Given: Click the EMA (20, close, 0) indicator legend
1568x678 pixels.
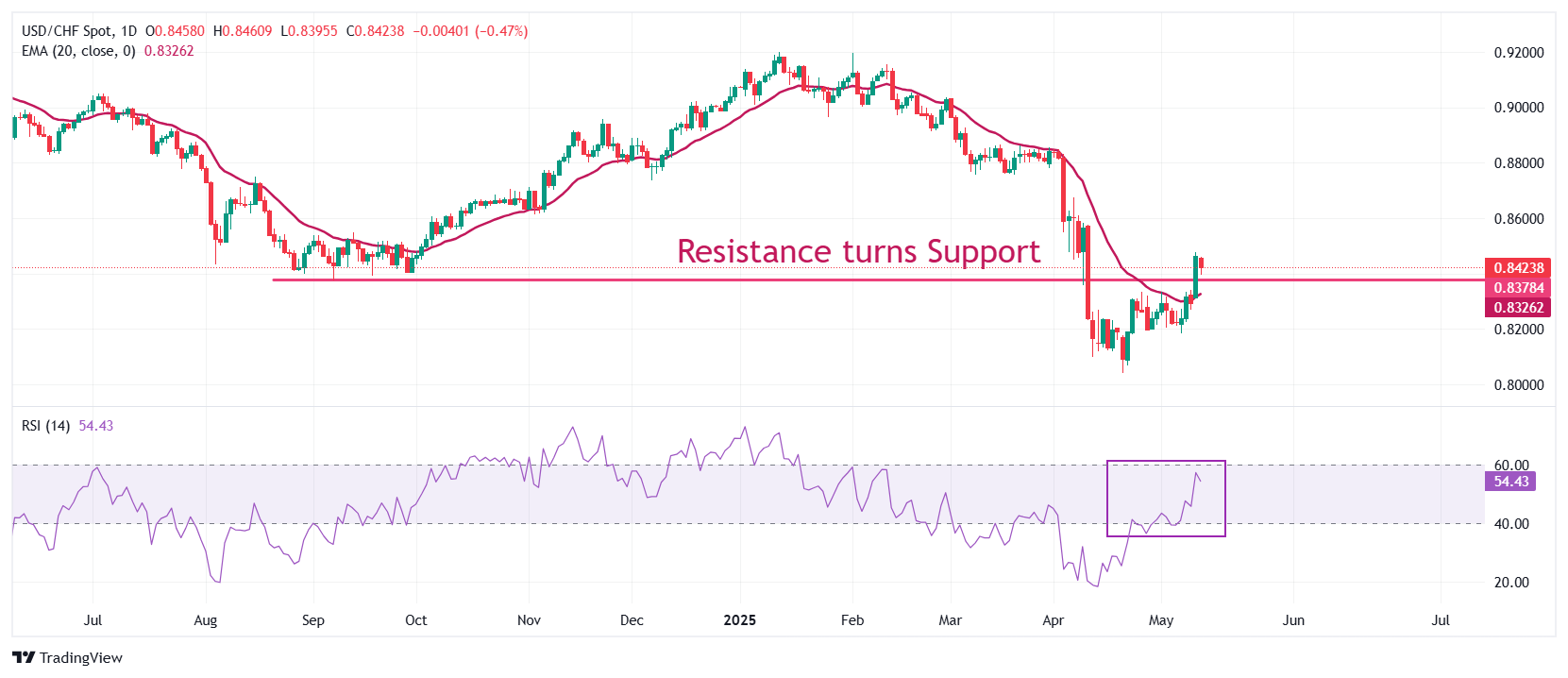Looking at the screenshot, I should [78, 51].
